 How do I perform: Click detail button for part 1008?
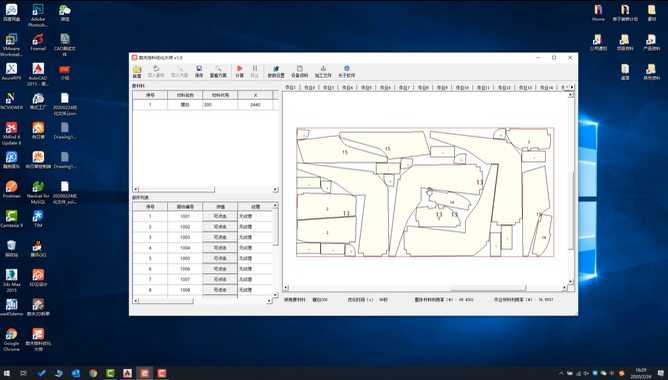click(x=220, y=290)
